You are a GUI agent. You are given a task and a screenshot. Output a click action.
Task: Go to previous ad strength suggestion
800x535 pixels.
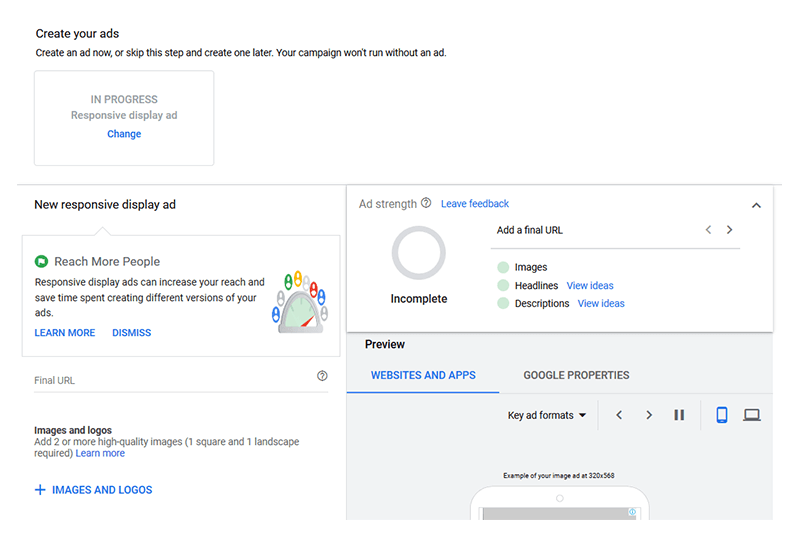708,230
